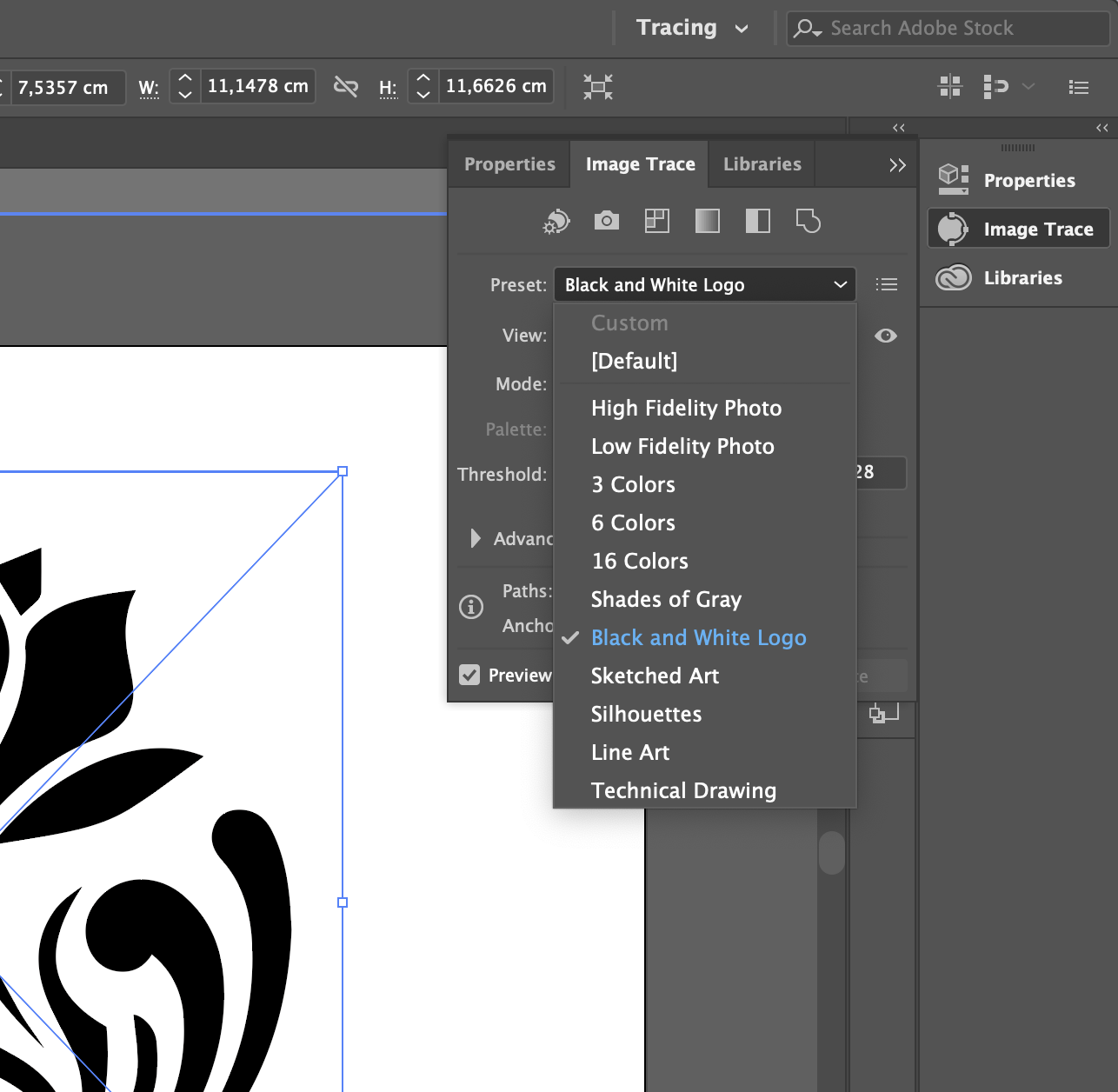Choose the Low Color preset icon
The width and height of the screenshot is (1118, 1092).
coord(657,221)
